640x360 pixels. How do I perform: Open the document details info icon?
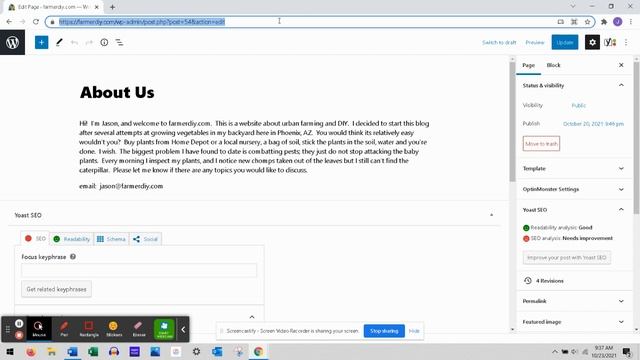(104, 42)
